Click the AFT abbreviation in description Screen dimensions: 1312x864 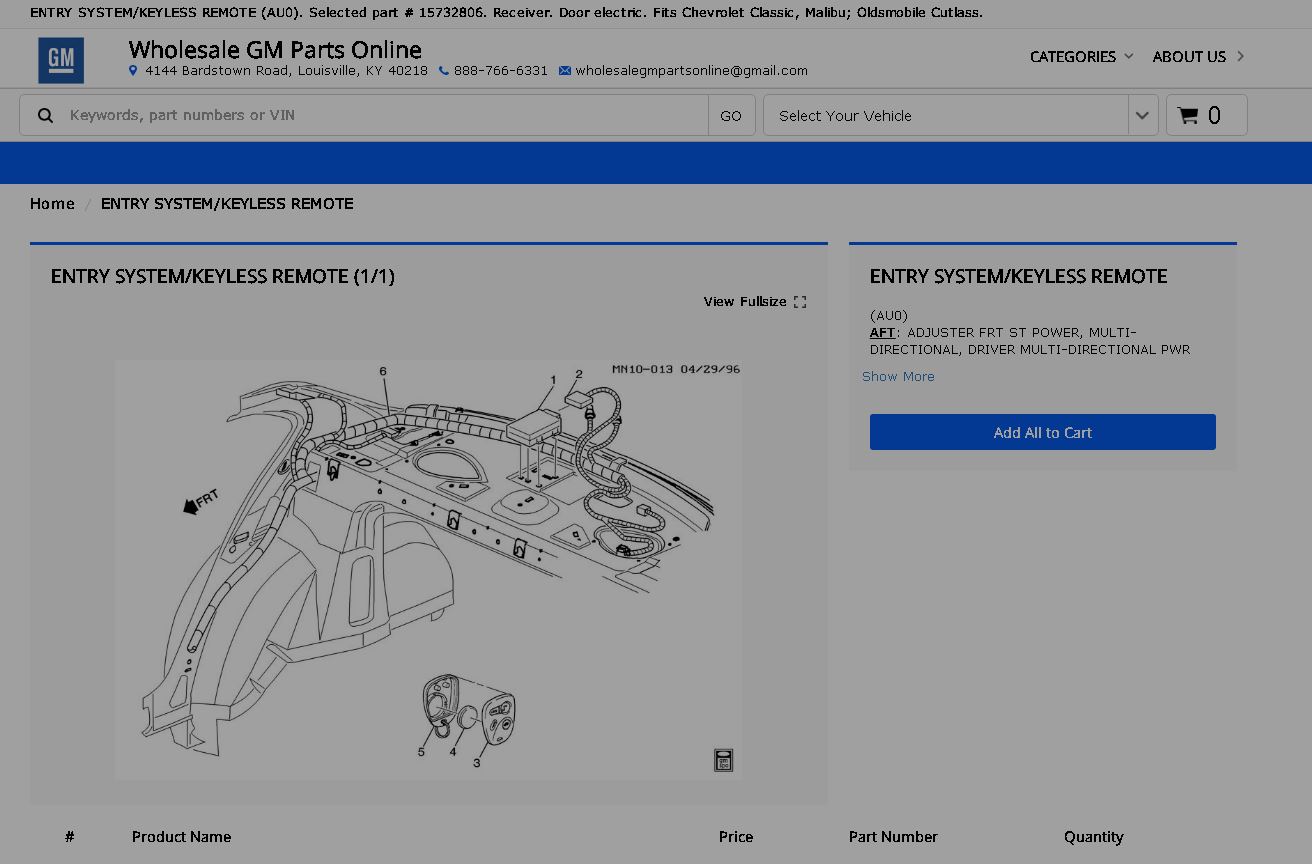(x=883, y=333)
